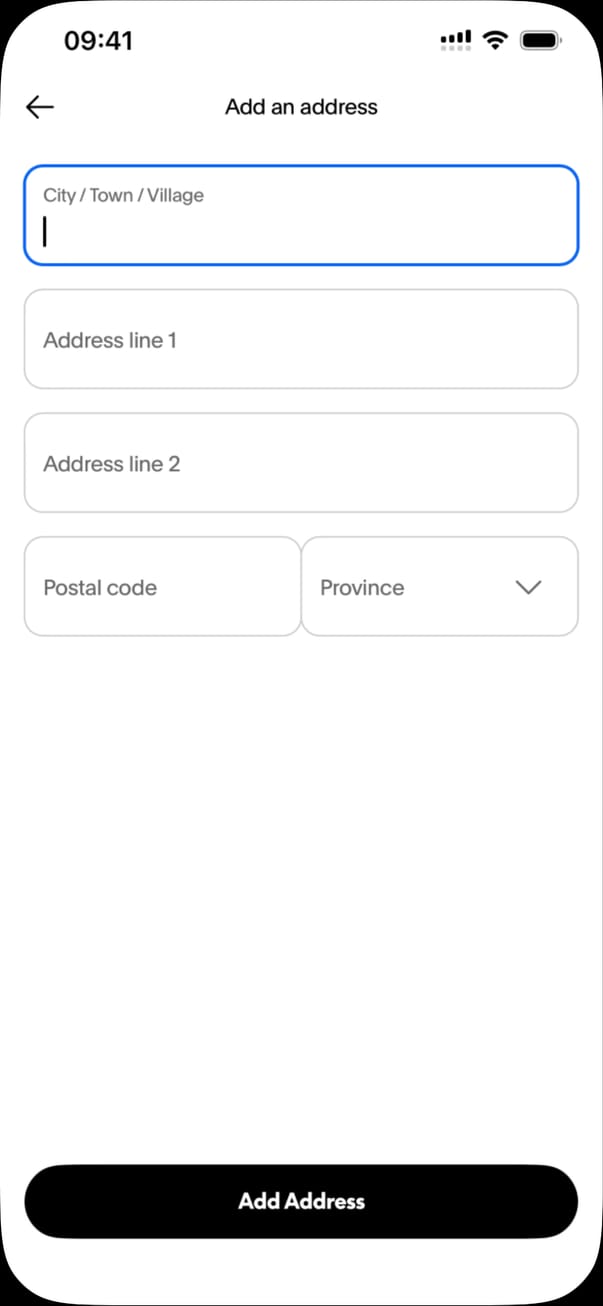Image resolution: width=603 pixels, height=1306 pixels.
Task: Tap the 09:41 clock in status bar
Action: click(98, 40)
